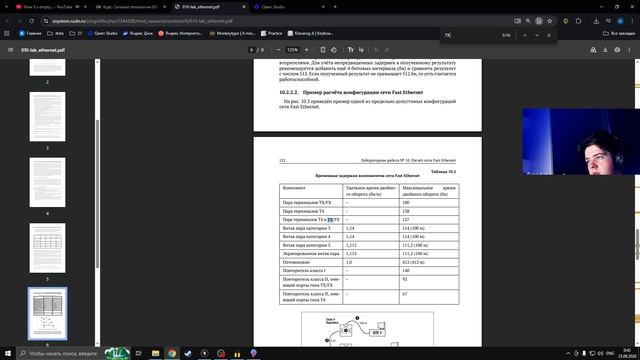Open the Practice bookmark
640x360 pixels.
pyautogui.click(x=271, y=33)
